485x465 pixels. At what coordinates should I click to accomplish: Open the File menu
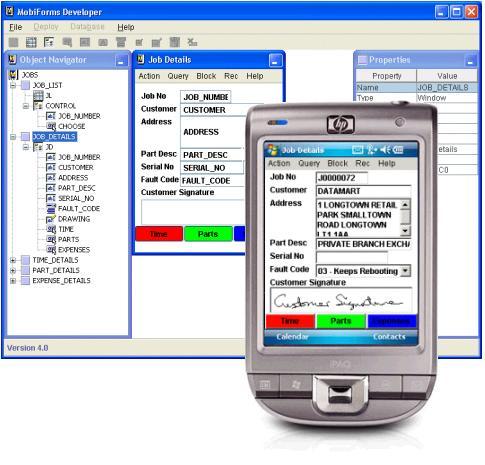16,27
